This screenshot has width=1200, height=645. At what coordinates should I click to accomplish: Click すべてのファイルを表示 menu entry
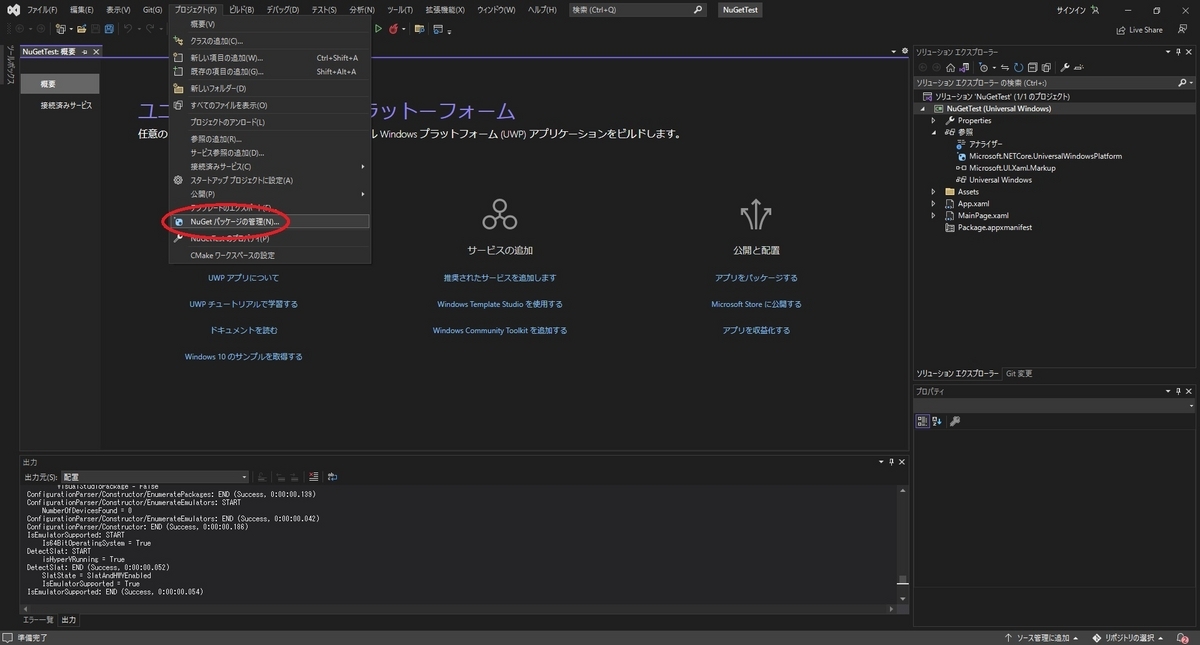[270, 105]
